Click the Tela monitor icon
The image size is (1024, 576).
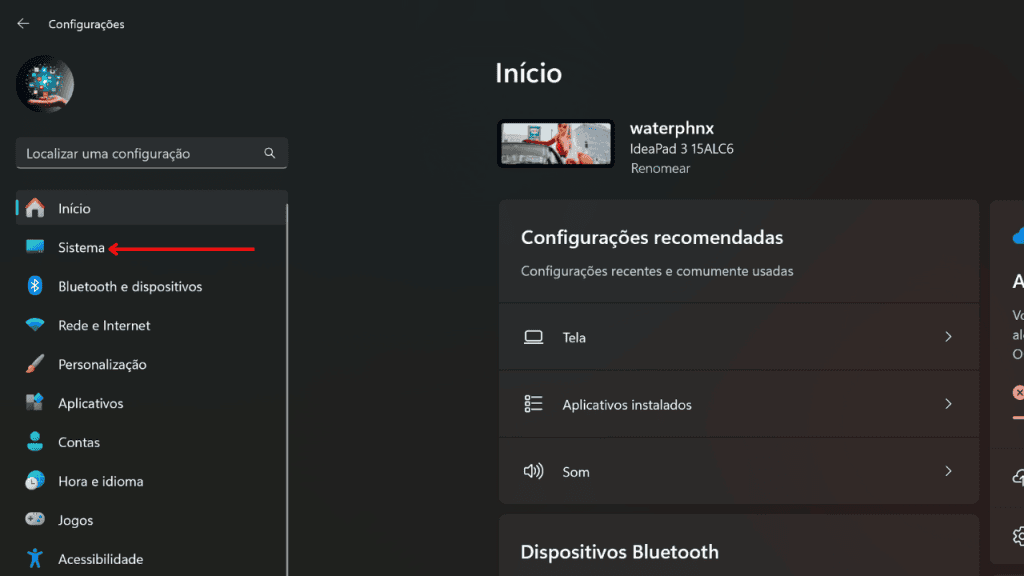(533, 337)
